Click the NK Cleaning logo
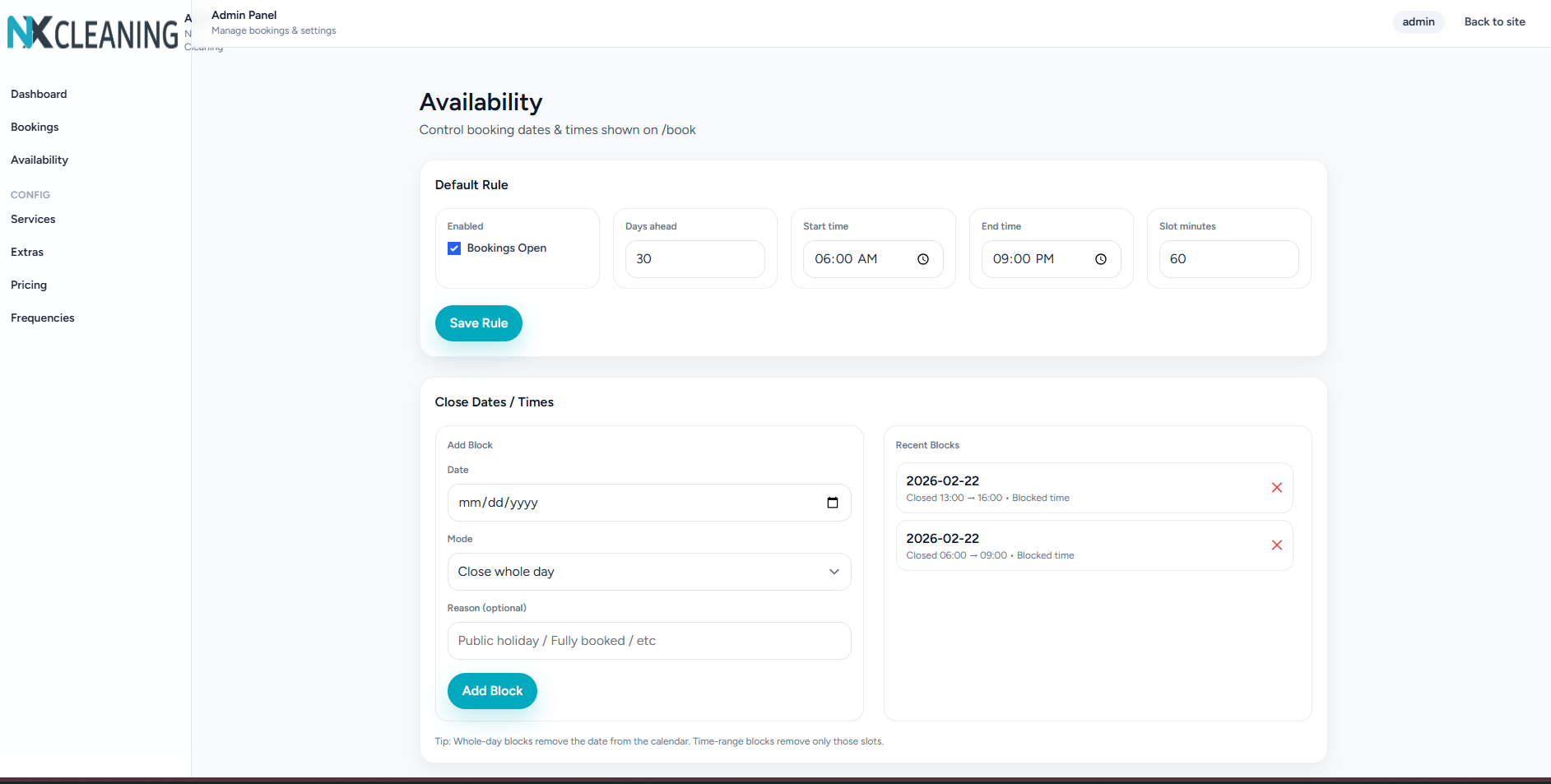This screenshot has width=1551, height=784. pos(93,33)
